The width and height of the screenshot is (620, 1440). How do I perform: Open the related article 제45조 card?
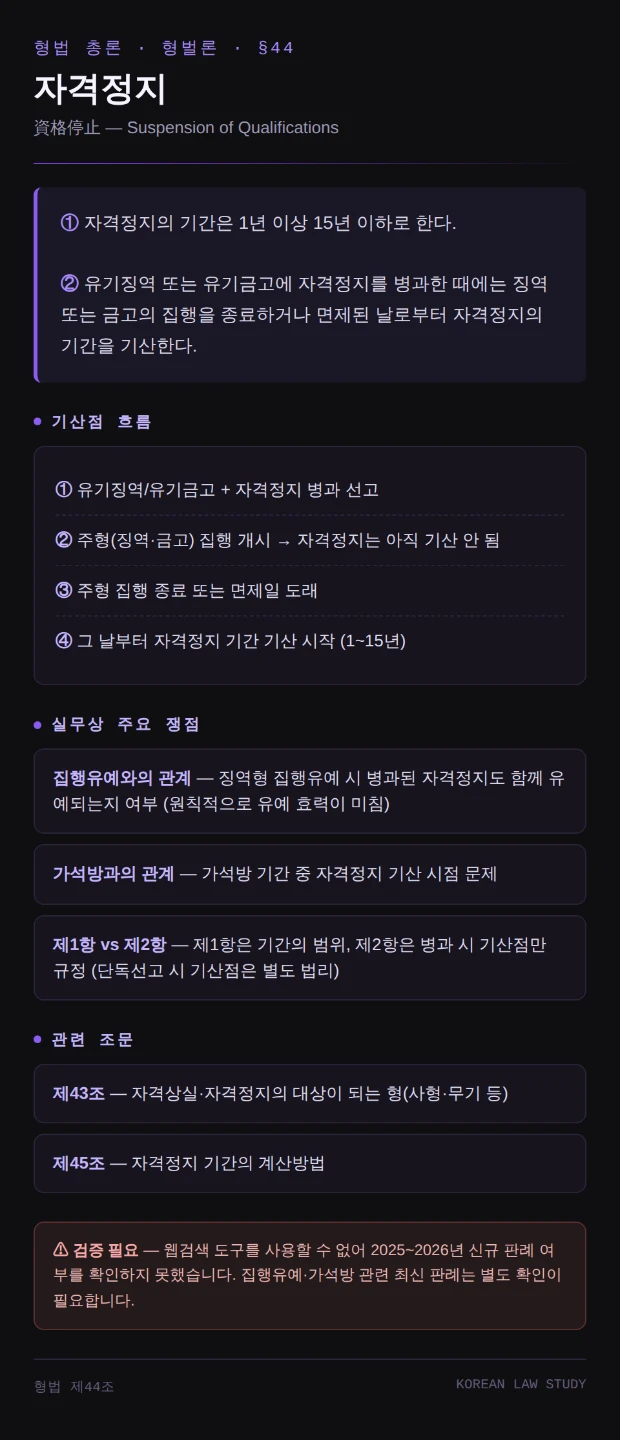310,1164
